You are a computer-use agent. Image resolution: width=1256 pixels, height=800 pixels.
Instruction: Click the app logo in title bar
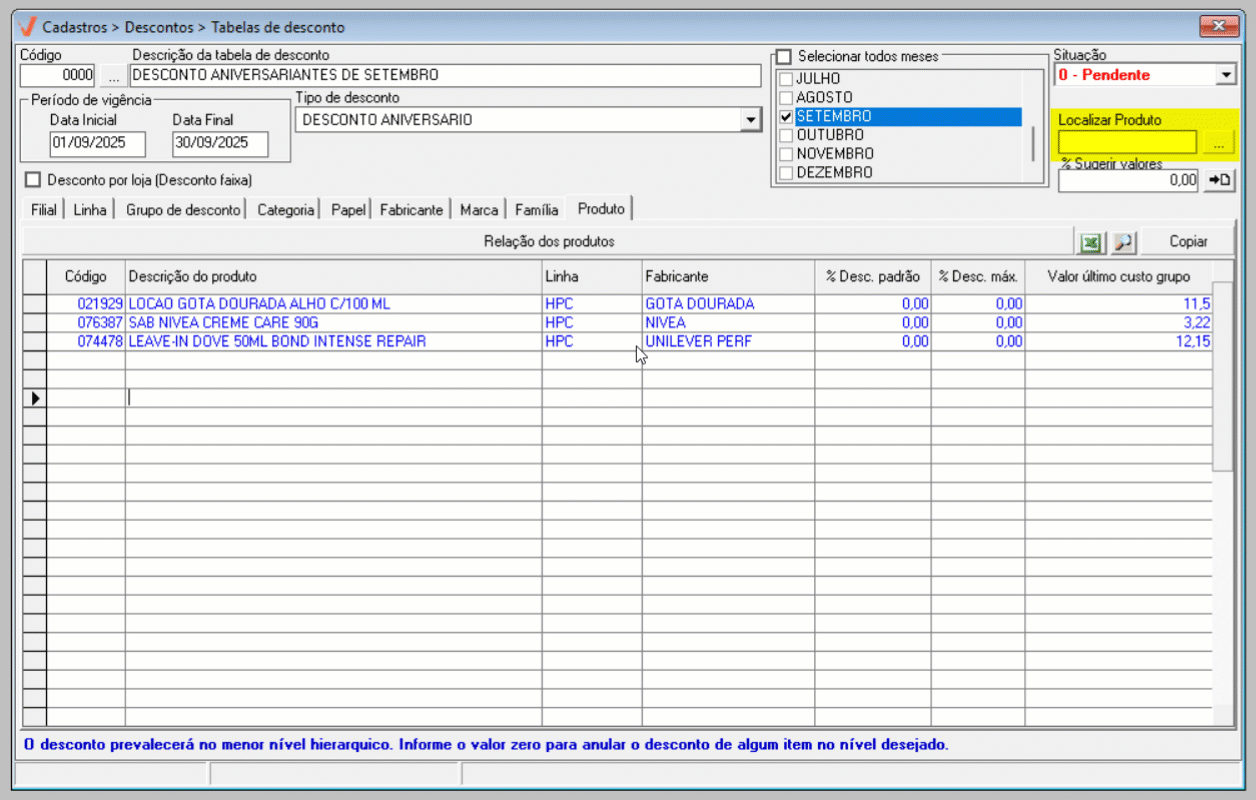tap(28, 26)
